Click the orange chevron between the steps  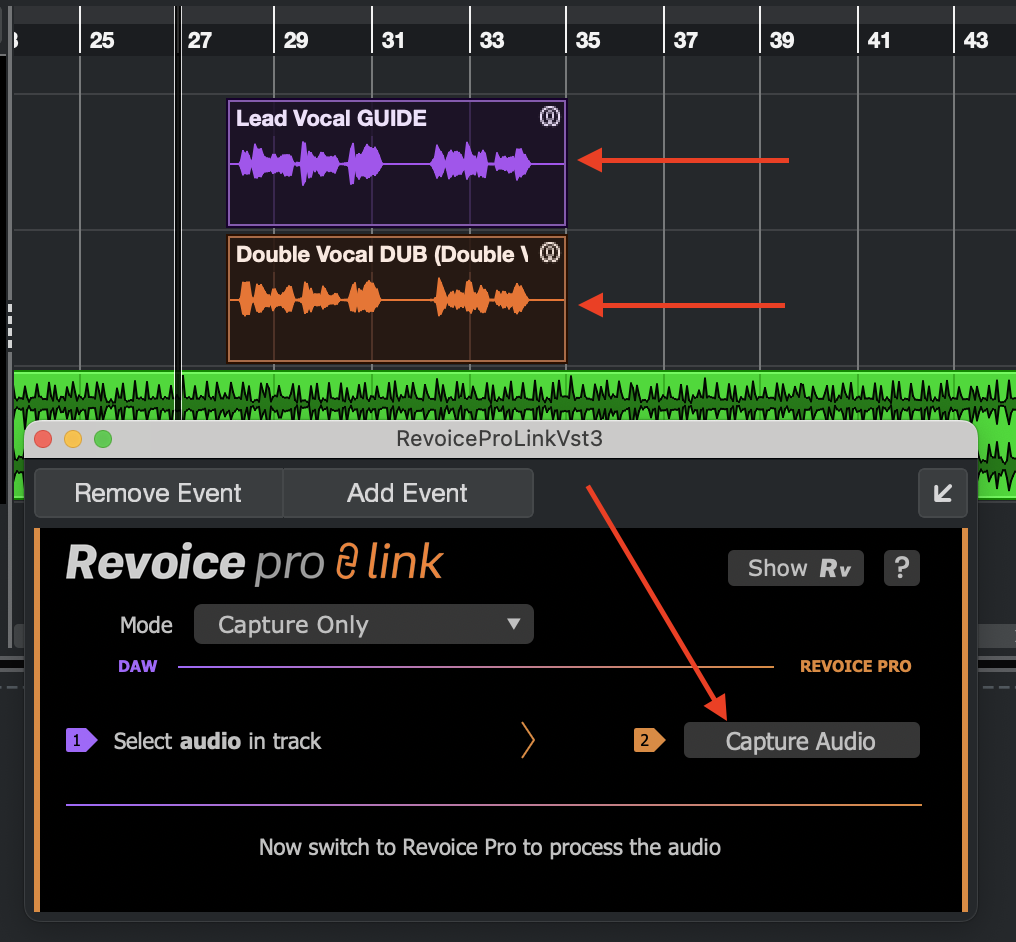[x=528, y=741]
